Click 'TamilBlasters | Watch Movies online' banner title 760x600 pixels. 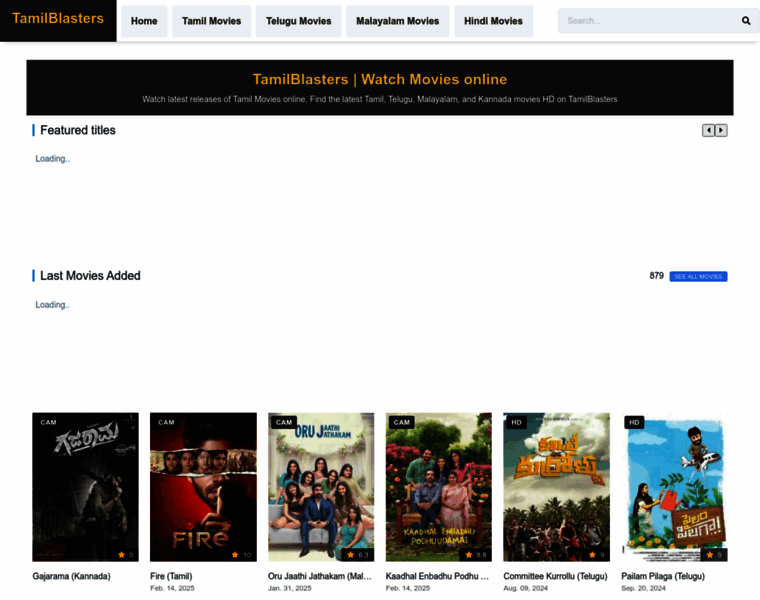[x=380, y=79]
